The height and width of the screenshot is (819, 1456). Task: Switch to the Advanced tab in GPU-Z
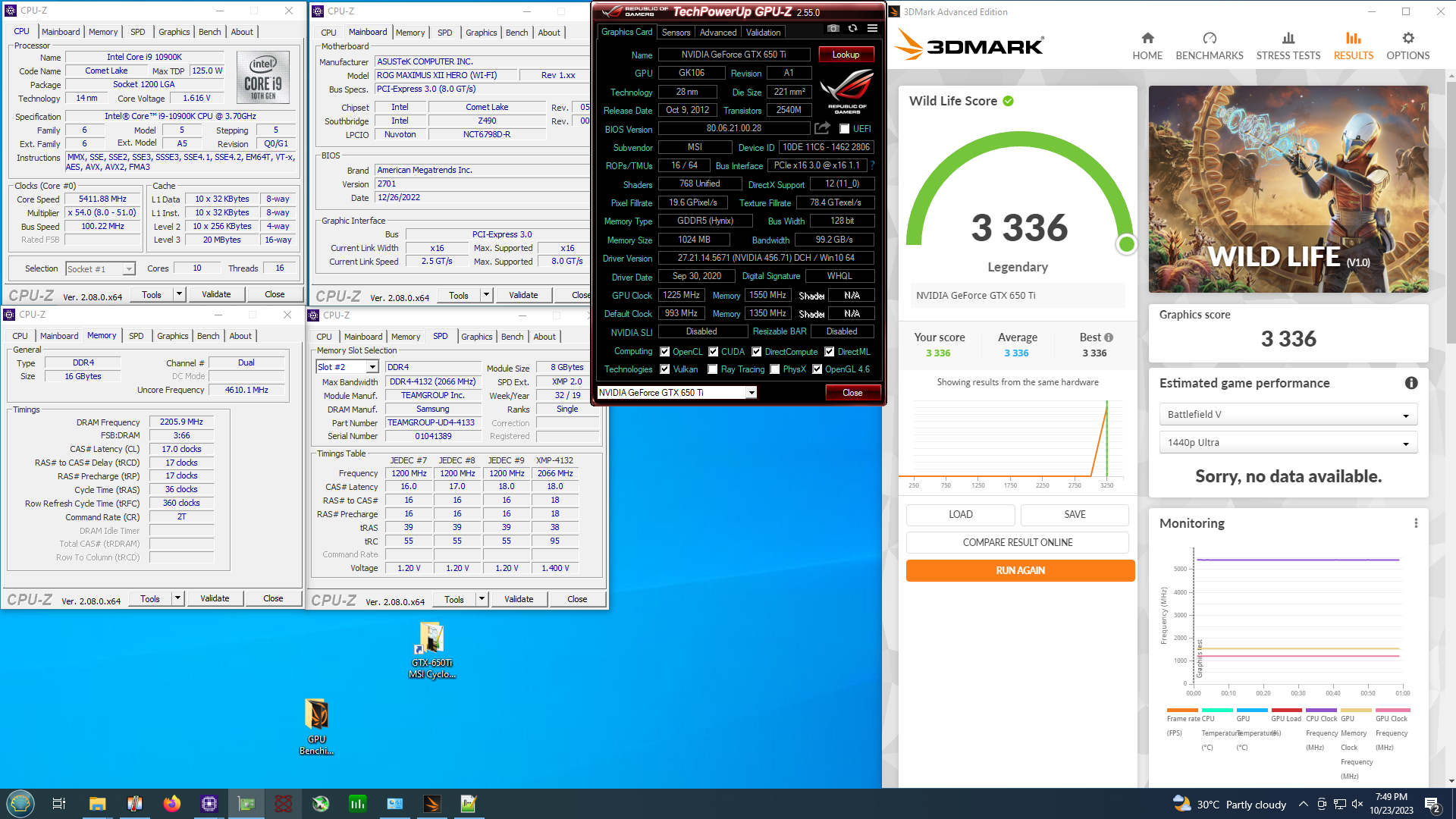tap(717, 33)
